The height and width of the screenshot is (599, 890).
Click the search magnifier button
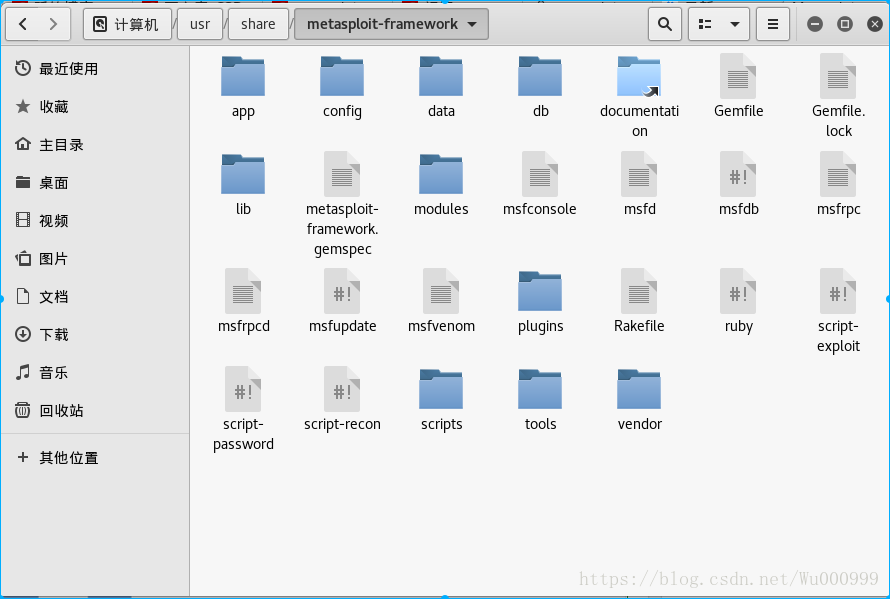[x=665, y=24]
